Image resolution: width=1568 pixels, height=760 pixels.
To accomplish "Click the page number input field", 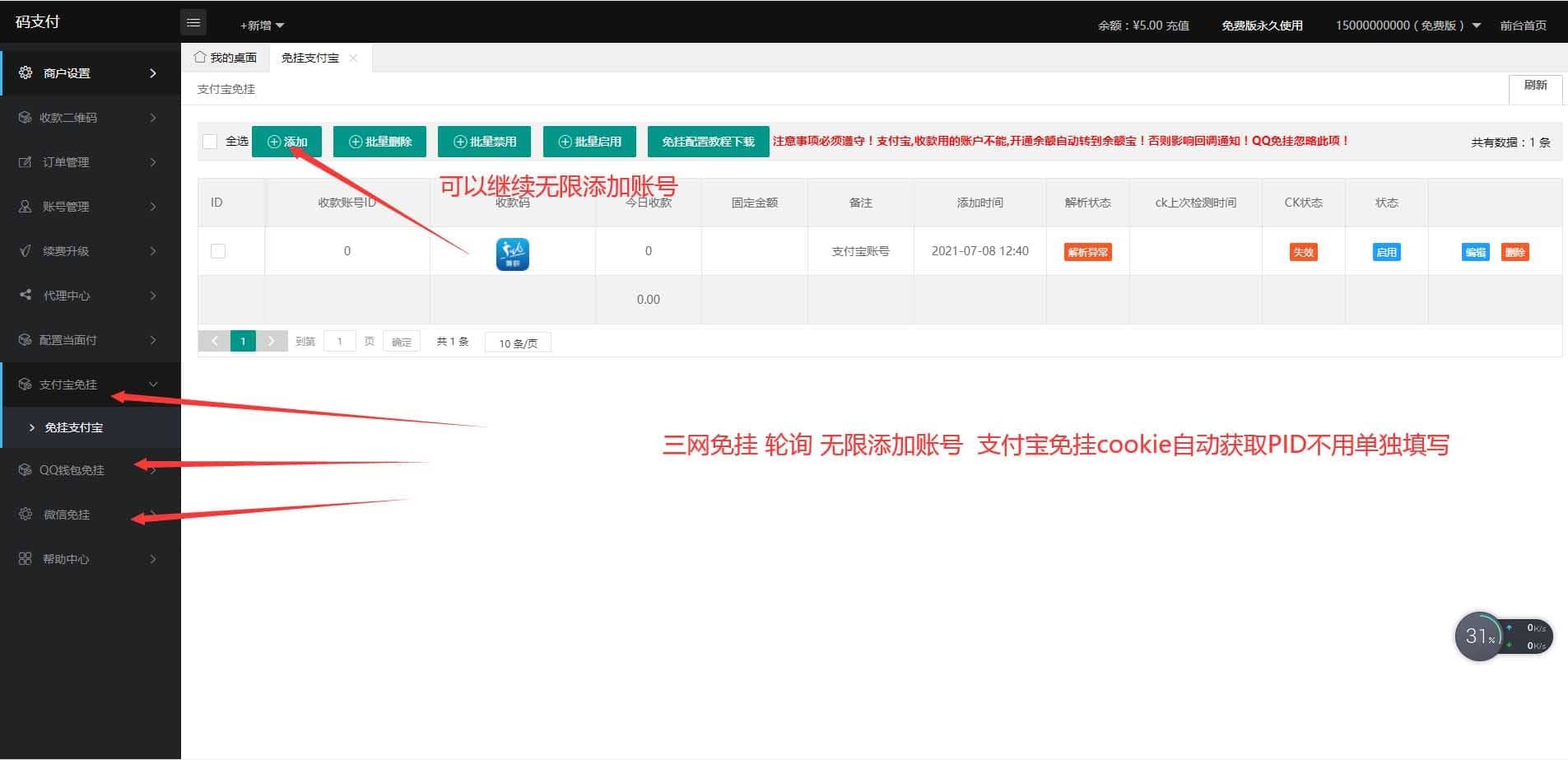I will pos(339,341).
